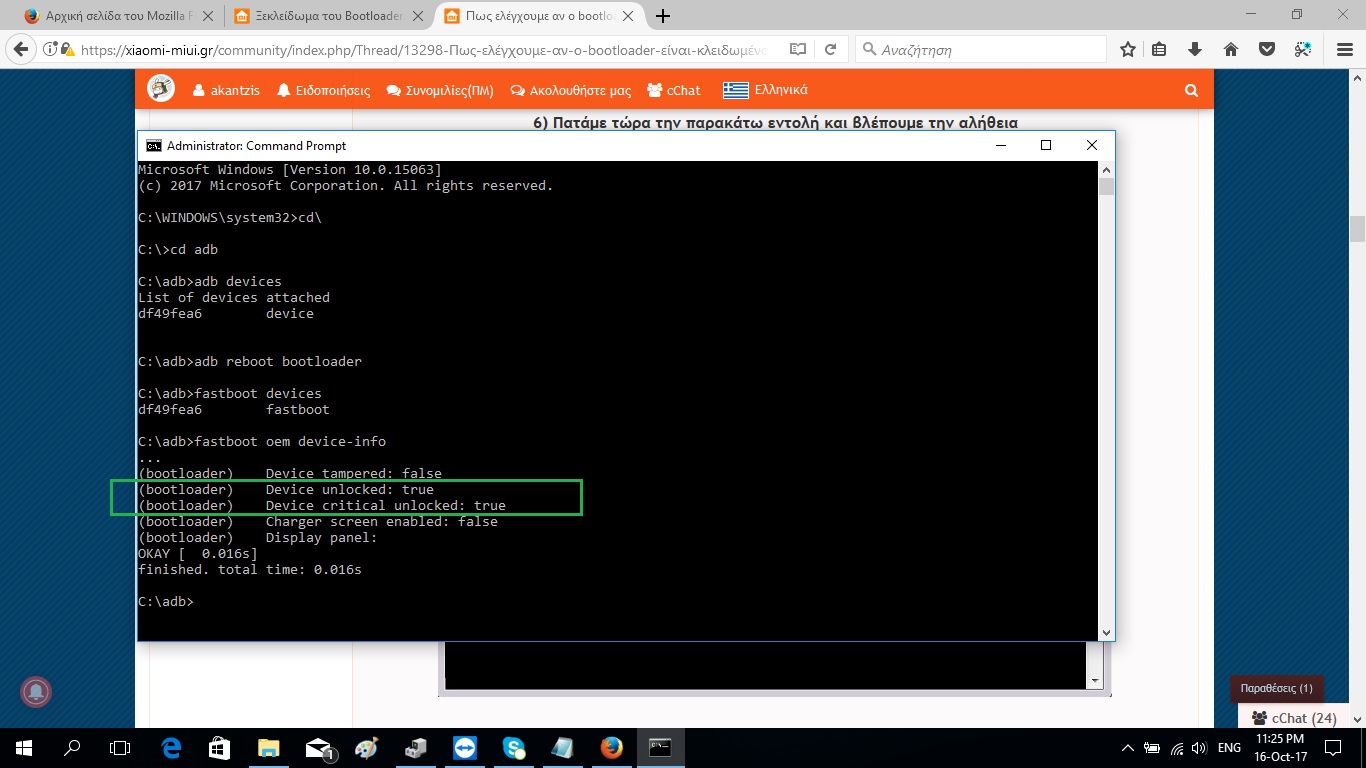
Task: Go to Firefox home page icon
Action: tap(1231, 49)
